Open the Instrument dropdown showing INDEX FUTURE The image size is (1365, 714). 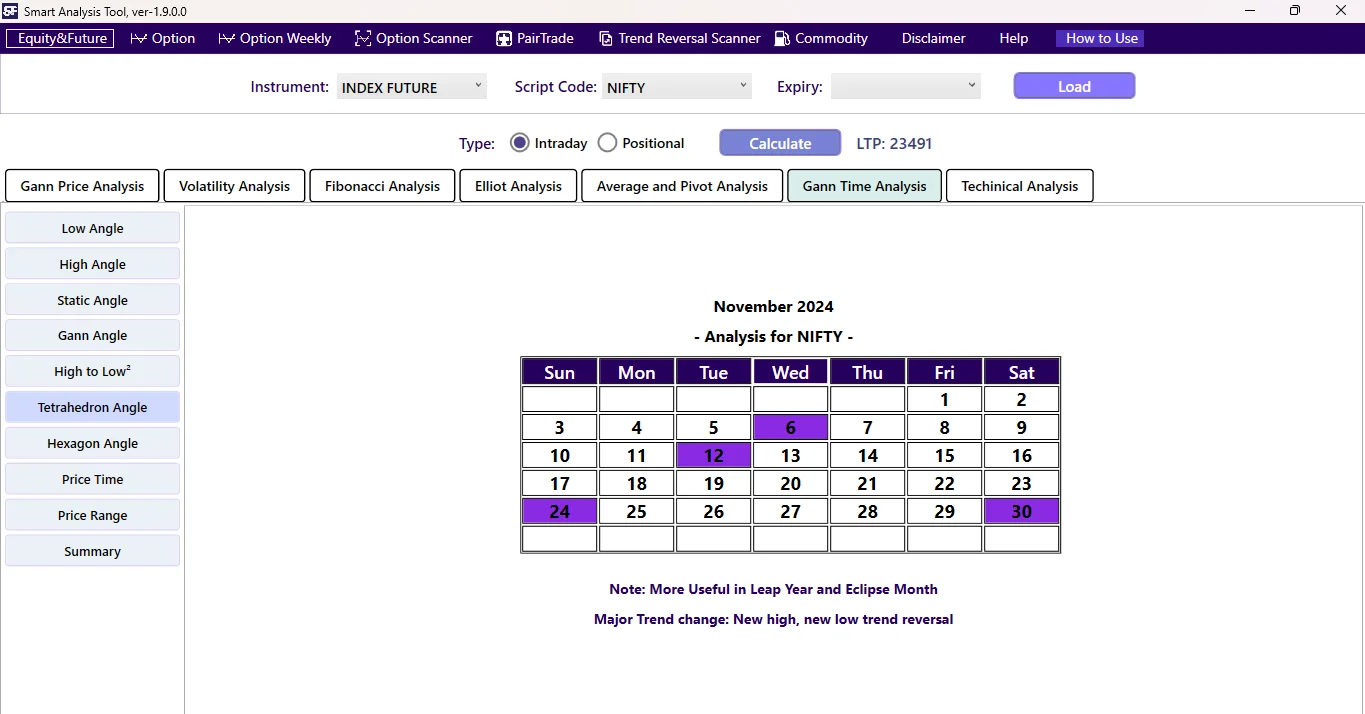(411, 86)
